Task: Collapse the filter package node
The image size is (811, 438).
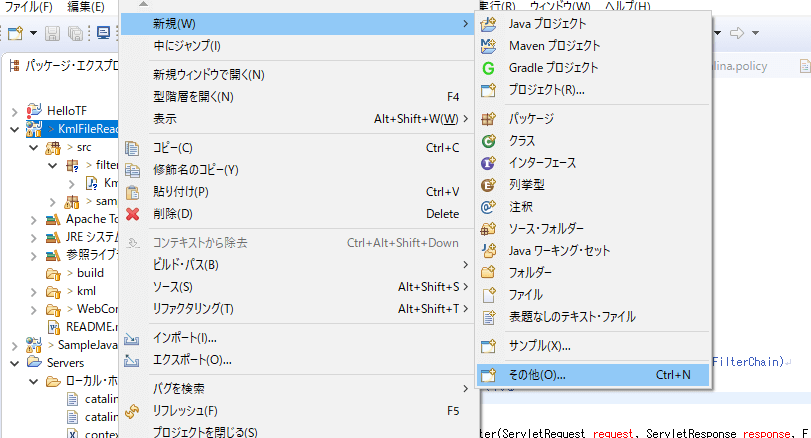Action: click(52, 166)
